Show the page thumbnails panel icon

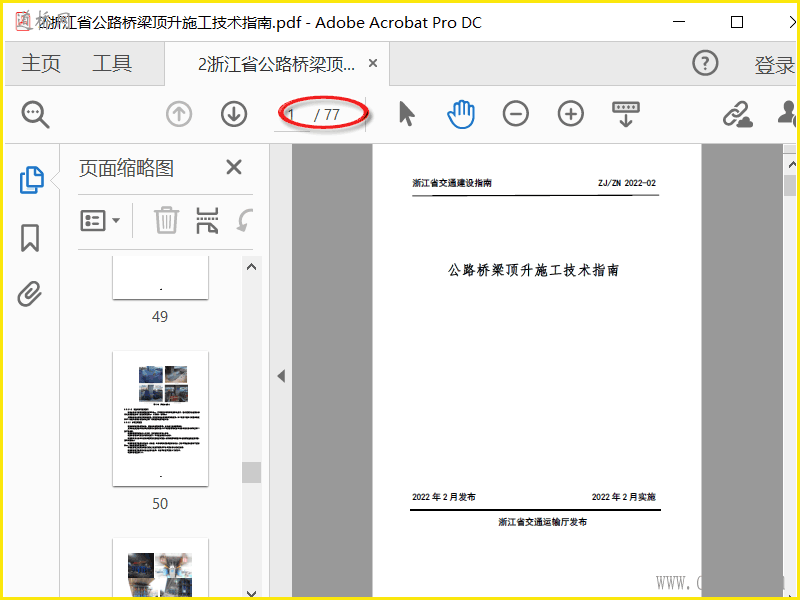[x=32, y=180]
